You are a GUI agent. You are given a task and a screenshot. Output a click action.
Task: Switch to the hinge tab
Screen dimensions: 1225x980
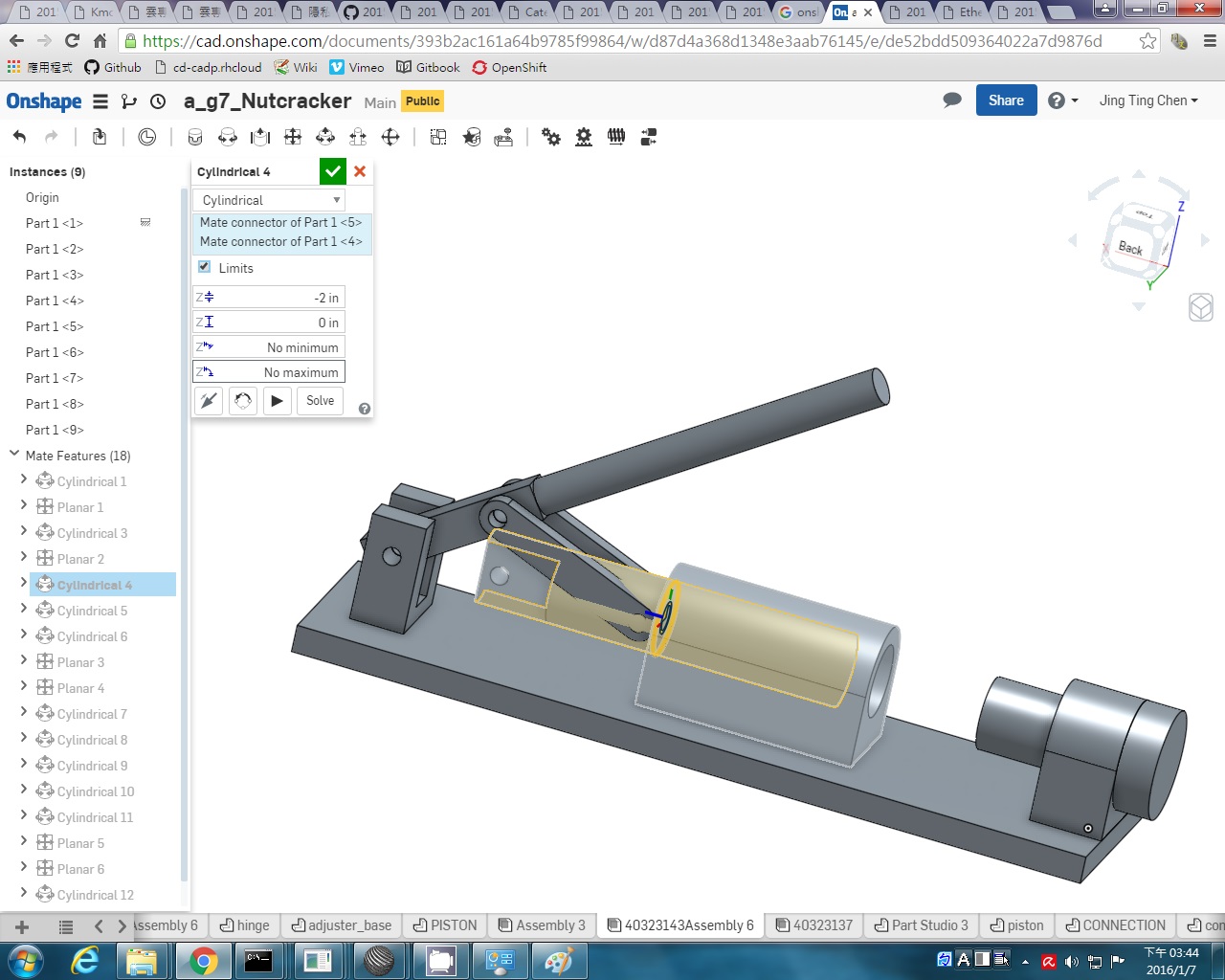pos(245,925)
